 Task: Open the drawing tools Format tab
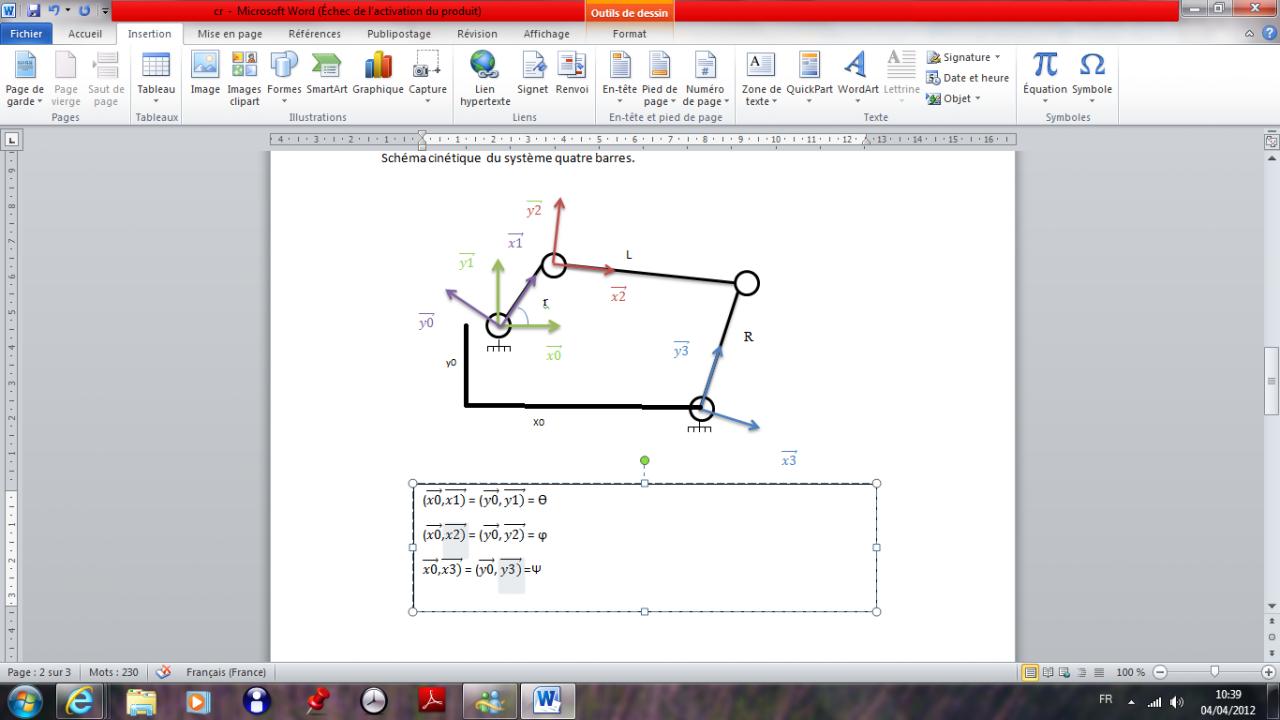coord(630,34)
